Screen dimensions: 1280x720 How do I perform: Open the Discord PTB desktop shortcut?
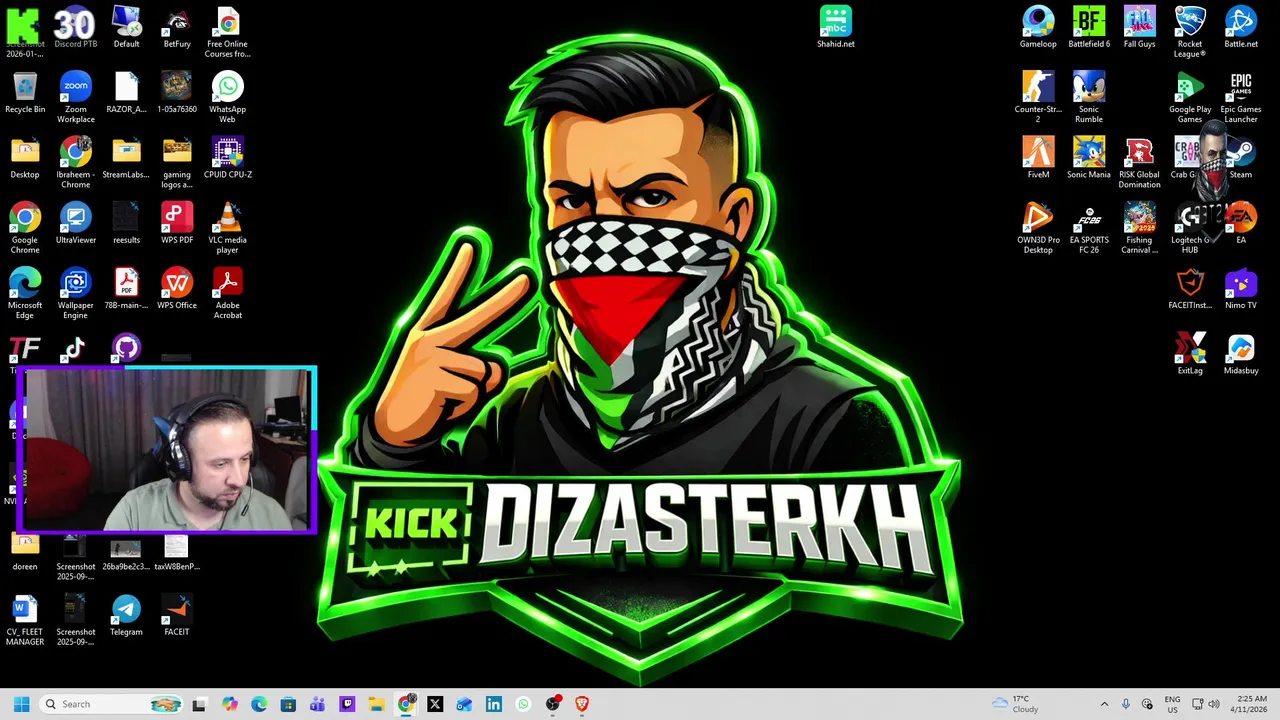[75, 28]
